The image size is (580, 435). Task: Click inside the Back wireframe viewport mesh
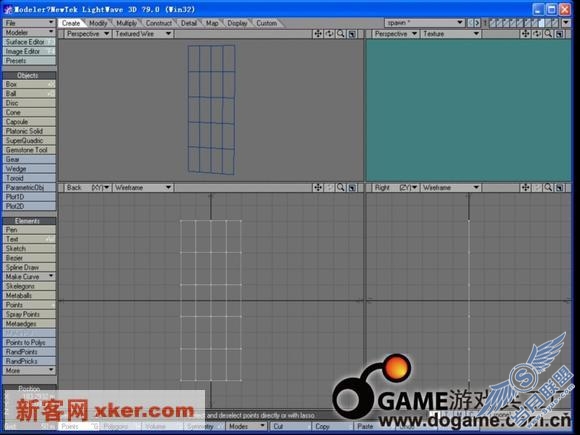pos(211,300)
